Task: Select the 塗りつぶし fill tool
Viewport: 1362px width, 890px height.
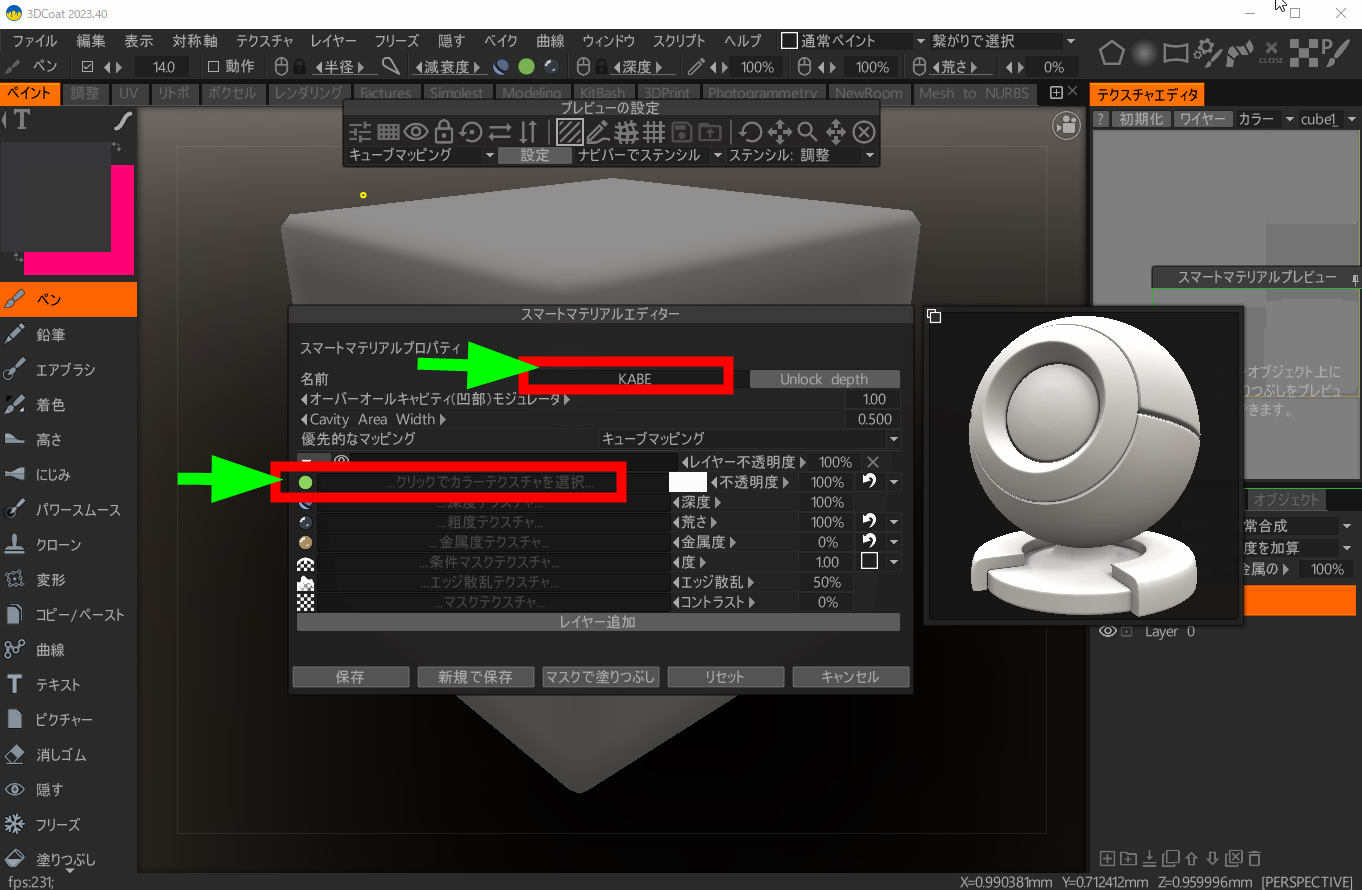Action: (x=65, y=860)
